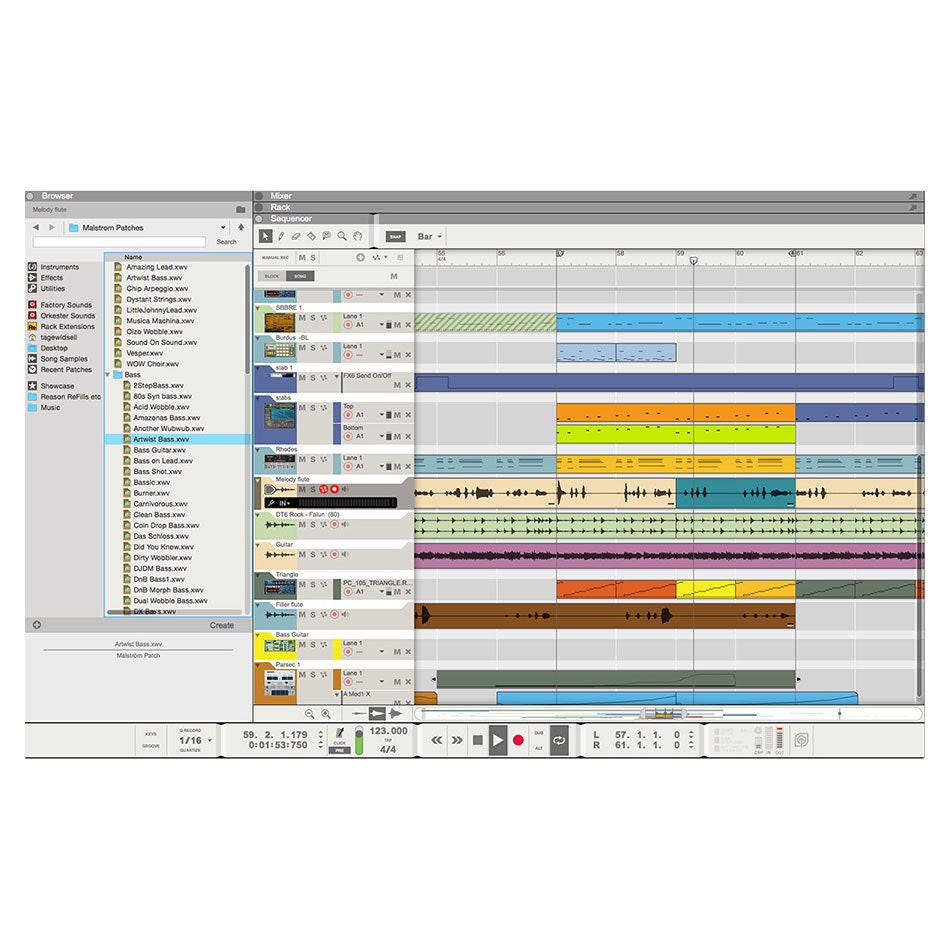Mute the Burdus -BL track
950x950 pixels.
[x=302, y=348]
